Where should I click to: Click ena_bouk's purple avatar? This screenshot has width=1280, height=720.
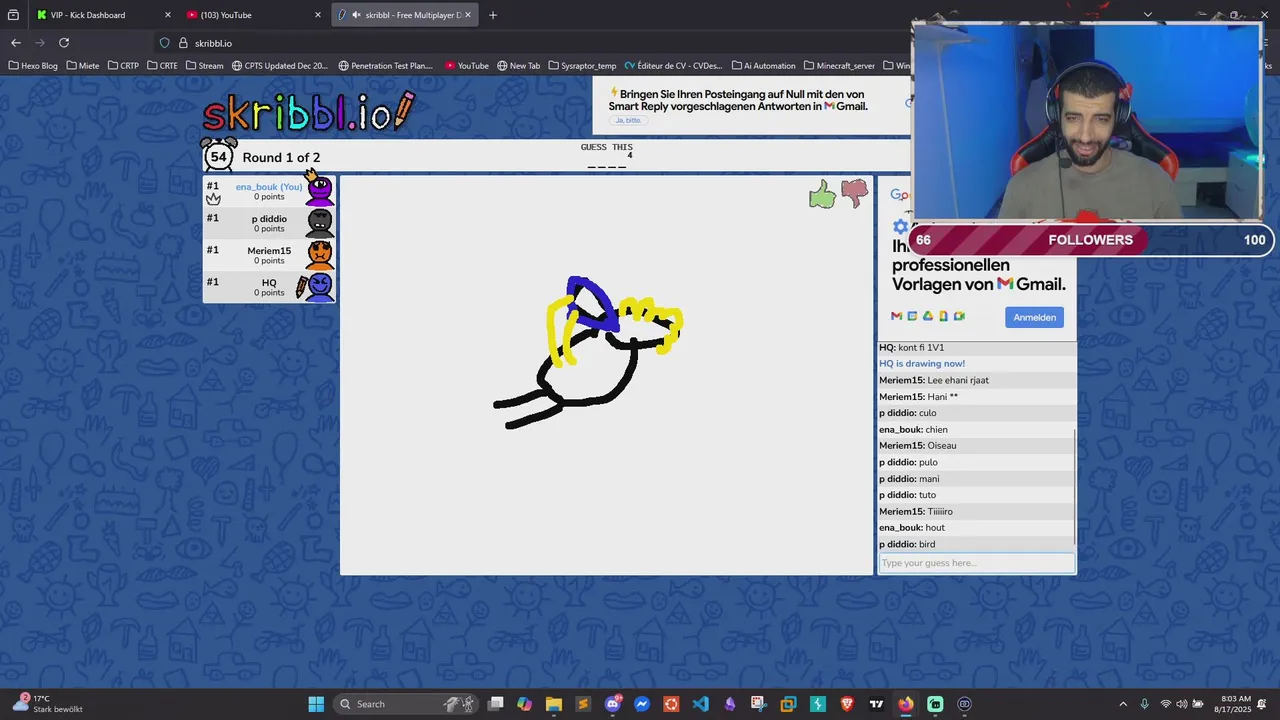[x=319, y=191]
